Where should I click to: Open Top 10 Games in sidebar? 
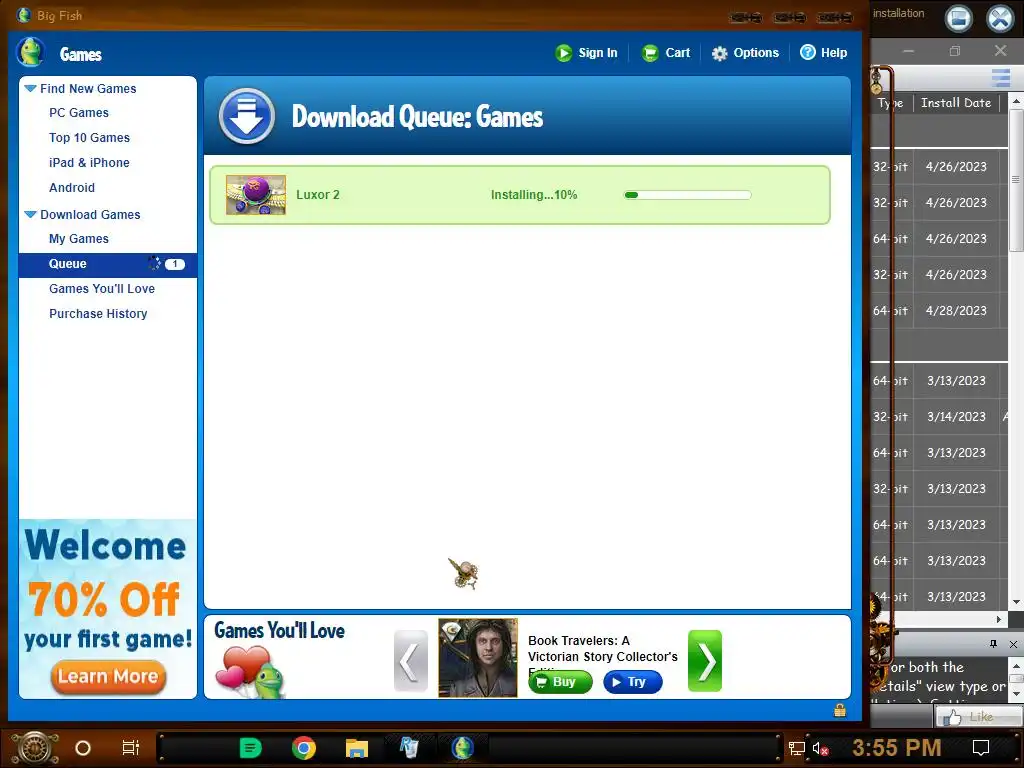89,138
